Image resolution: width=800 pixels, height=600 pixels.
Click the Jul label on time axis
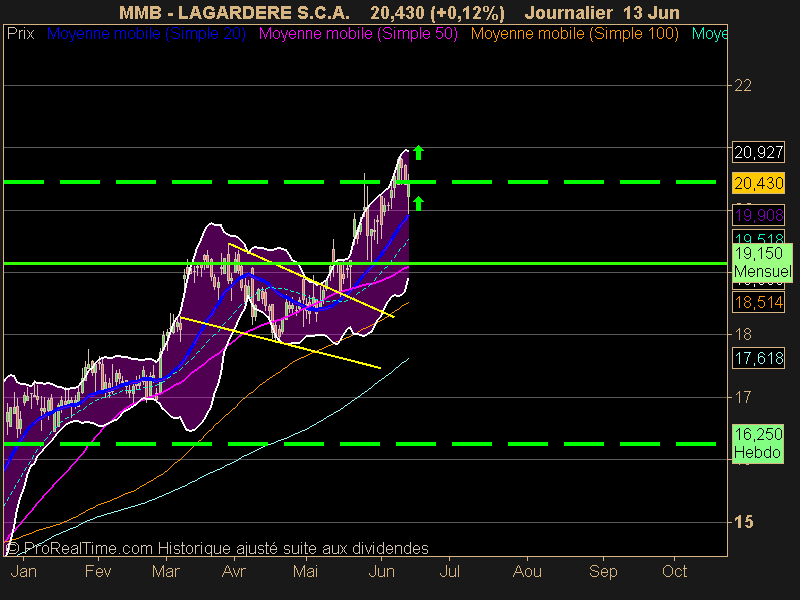pyautogui.click(x=449, y=571)
